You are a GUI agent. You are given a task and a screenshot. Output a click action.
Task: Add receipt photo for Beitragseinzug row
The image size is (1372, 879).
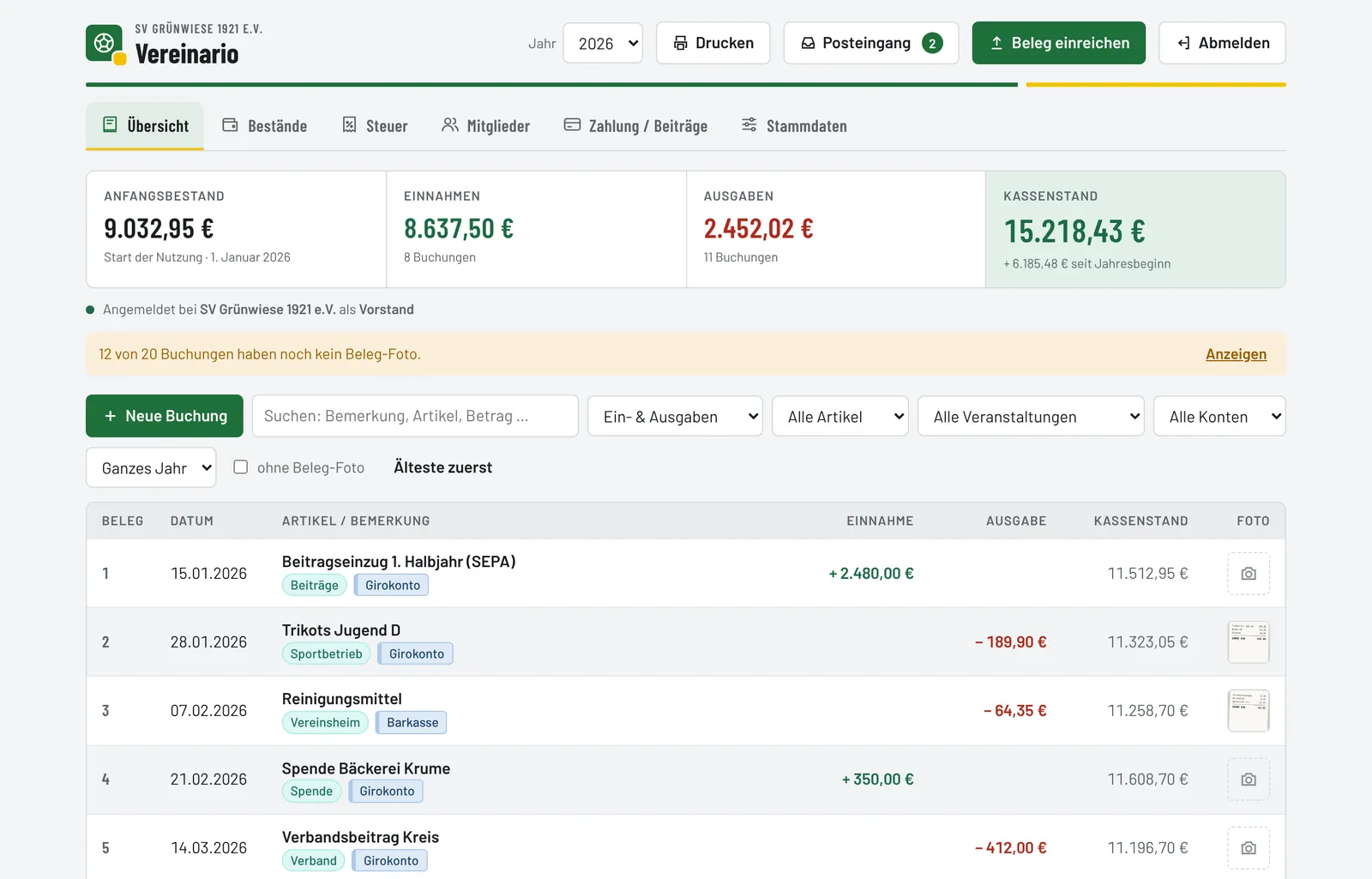tap(1249, 574)
